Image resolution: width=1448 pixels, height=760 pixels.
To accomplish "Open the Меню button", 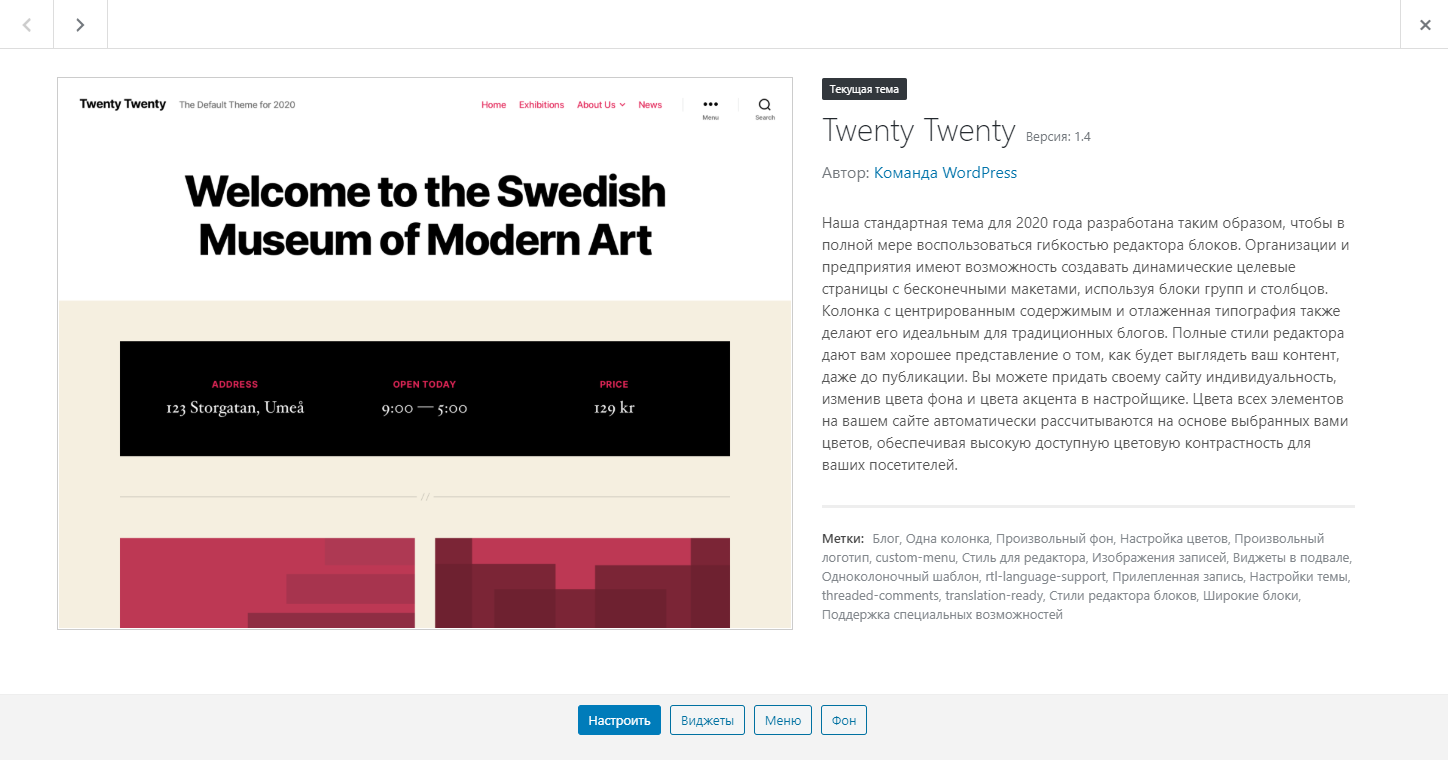I will pos(783,720).
